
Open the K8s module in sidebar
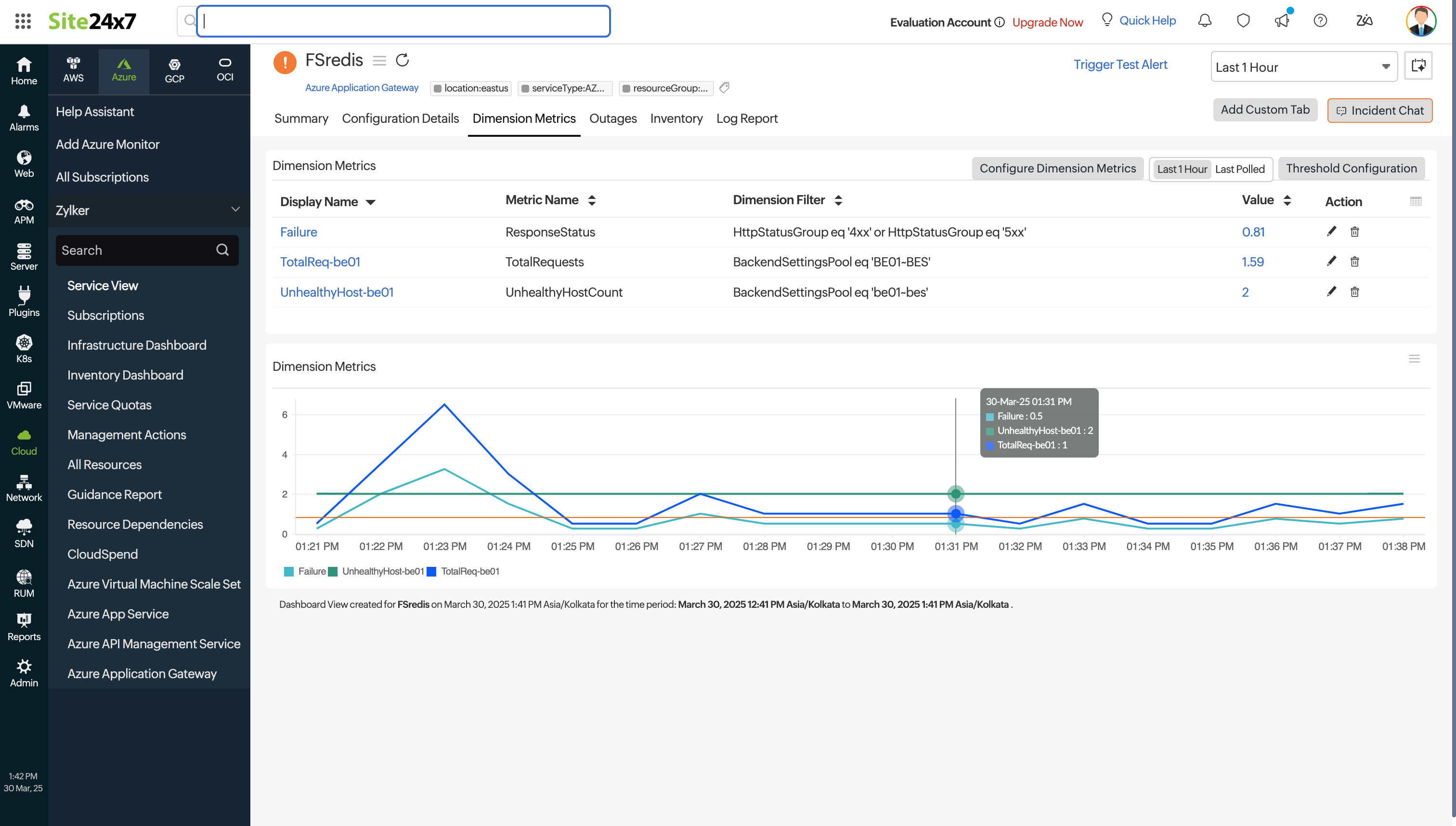pos(24,348)
